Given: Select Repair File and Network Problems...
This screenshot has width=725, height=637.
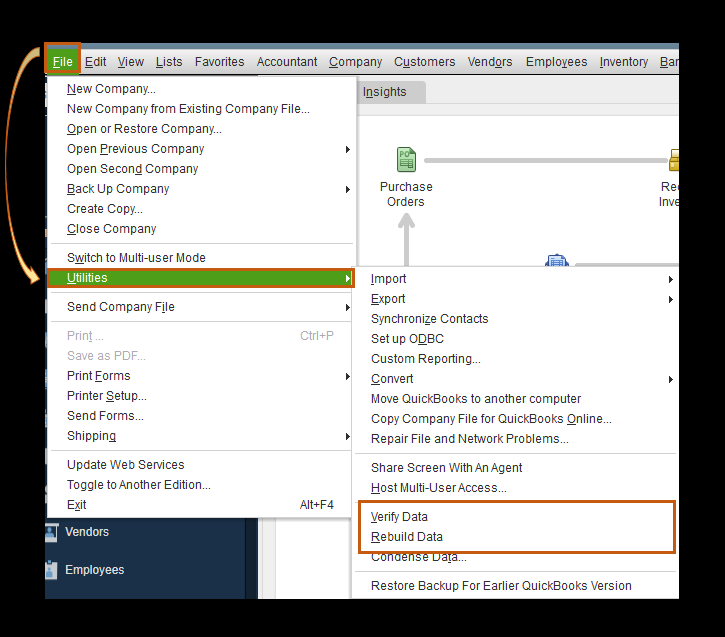Looking at the screenshot, I should [x=516, y=439].
